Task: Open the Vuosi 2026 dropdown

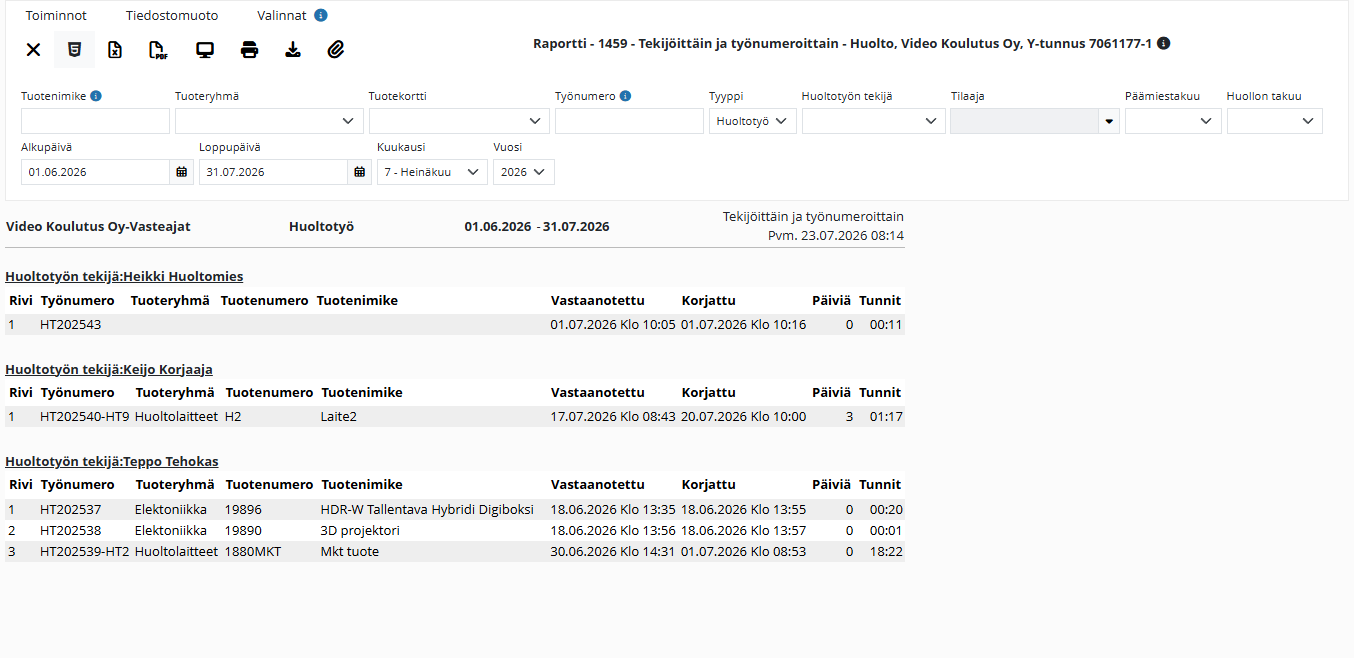Action: 524,172
